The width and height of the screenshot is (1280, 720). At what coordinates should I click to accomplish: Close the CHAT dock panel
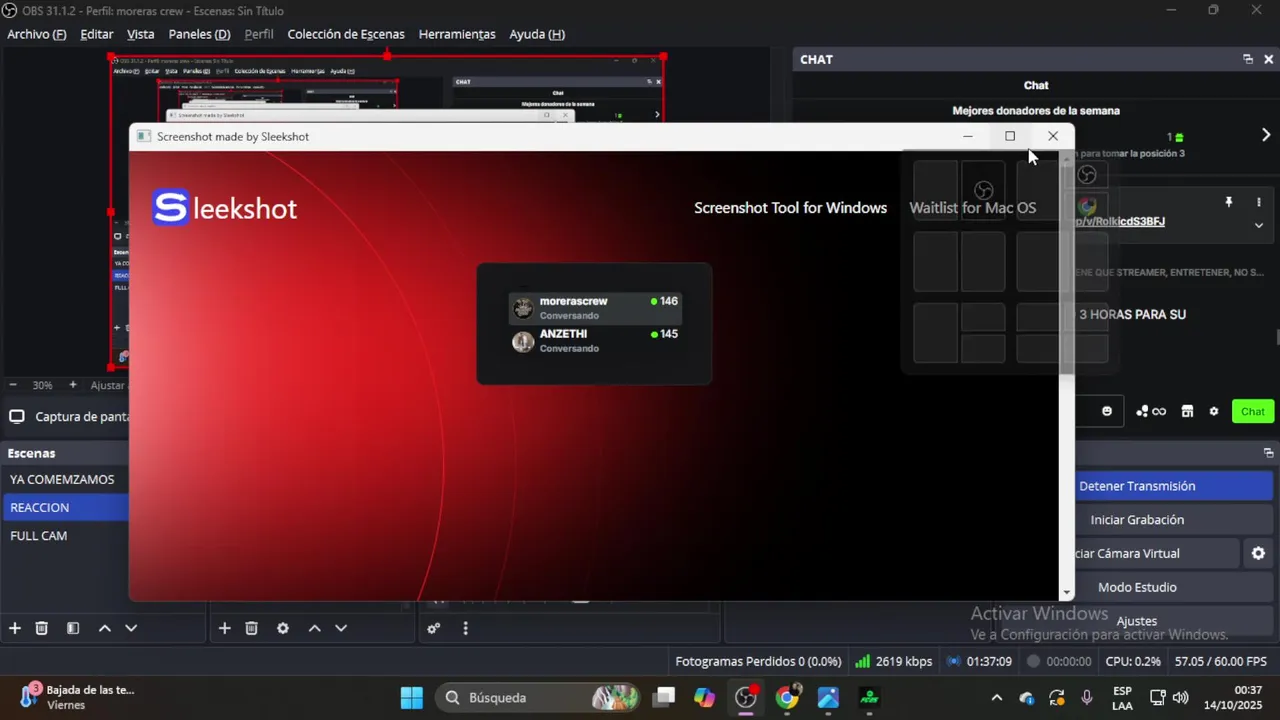1268,59
